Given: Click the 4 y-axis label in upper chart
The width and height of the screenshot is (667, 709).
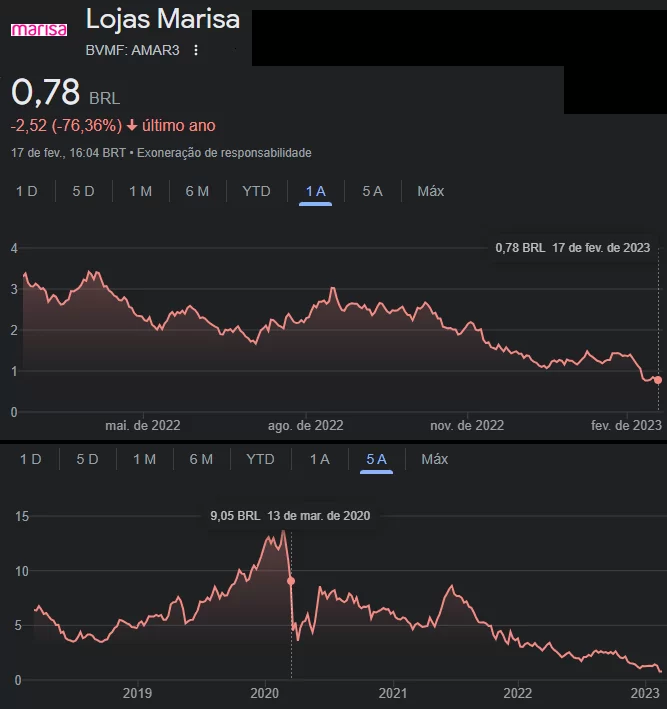Looking at the screenshot, I should point(14,248).
